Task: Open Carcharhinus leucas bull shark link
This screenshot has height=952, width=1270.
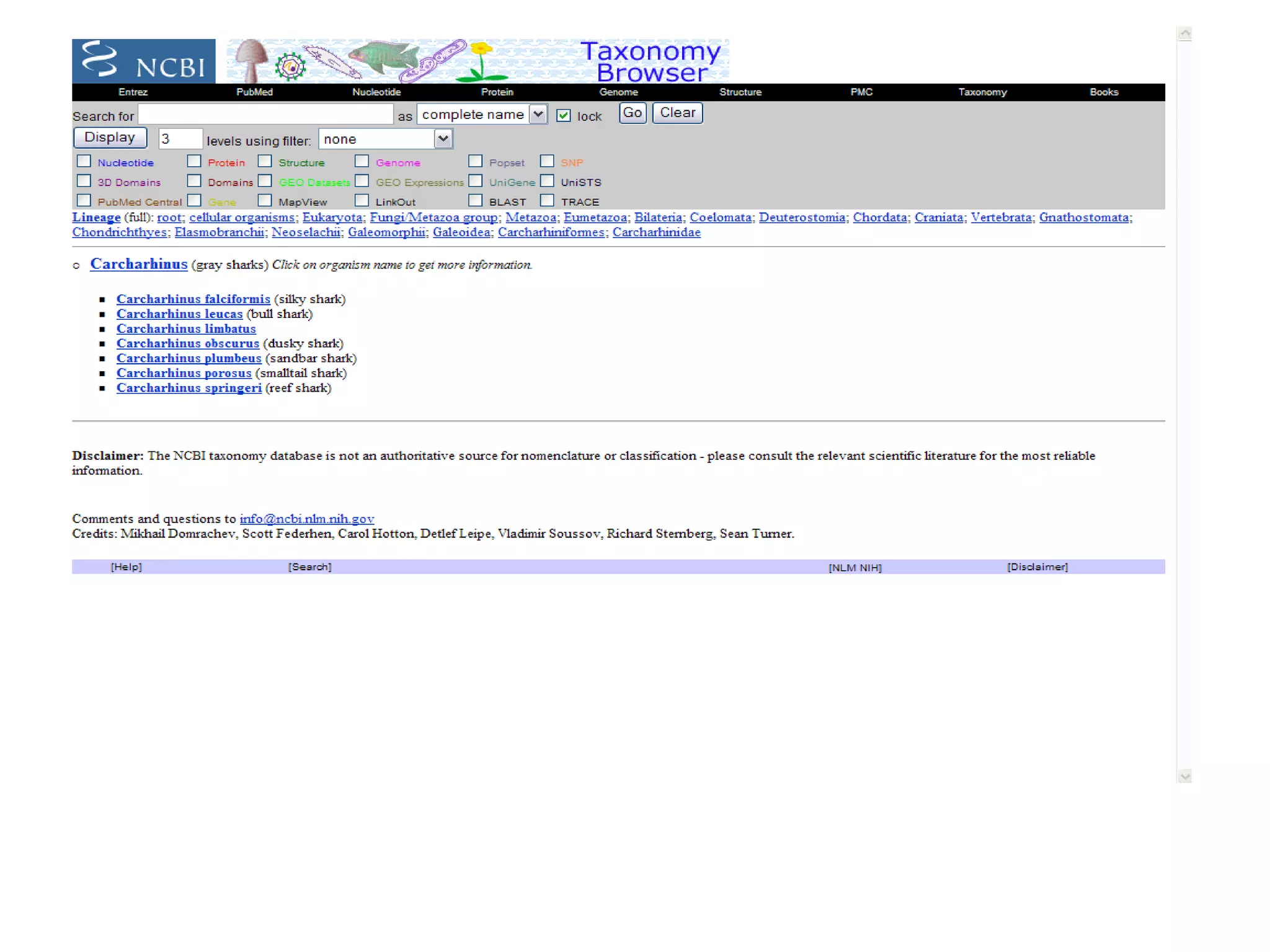Action: click(x=179, y=314)
